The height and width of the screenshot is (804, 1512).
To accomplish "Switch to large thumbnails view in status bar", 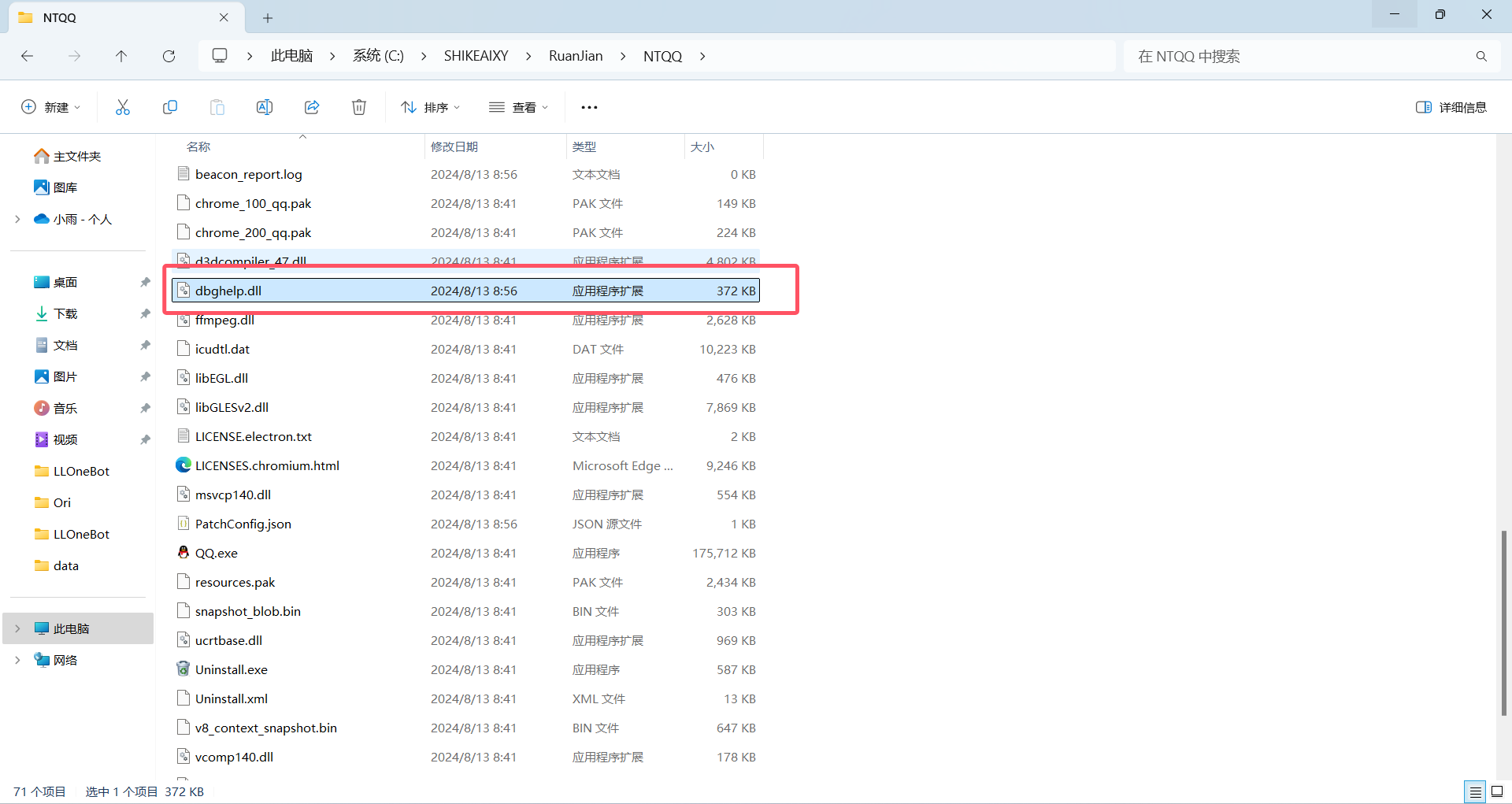I will click(x=1497, y=791).
